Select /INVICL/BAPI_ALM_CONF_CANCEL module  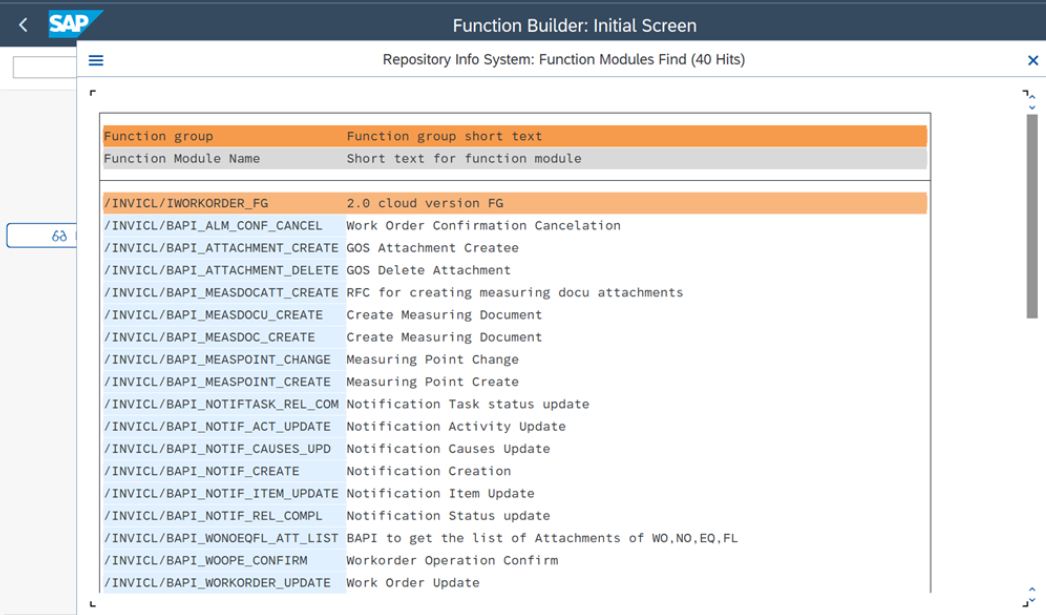pos(213,226)
